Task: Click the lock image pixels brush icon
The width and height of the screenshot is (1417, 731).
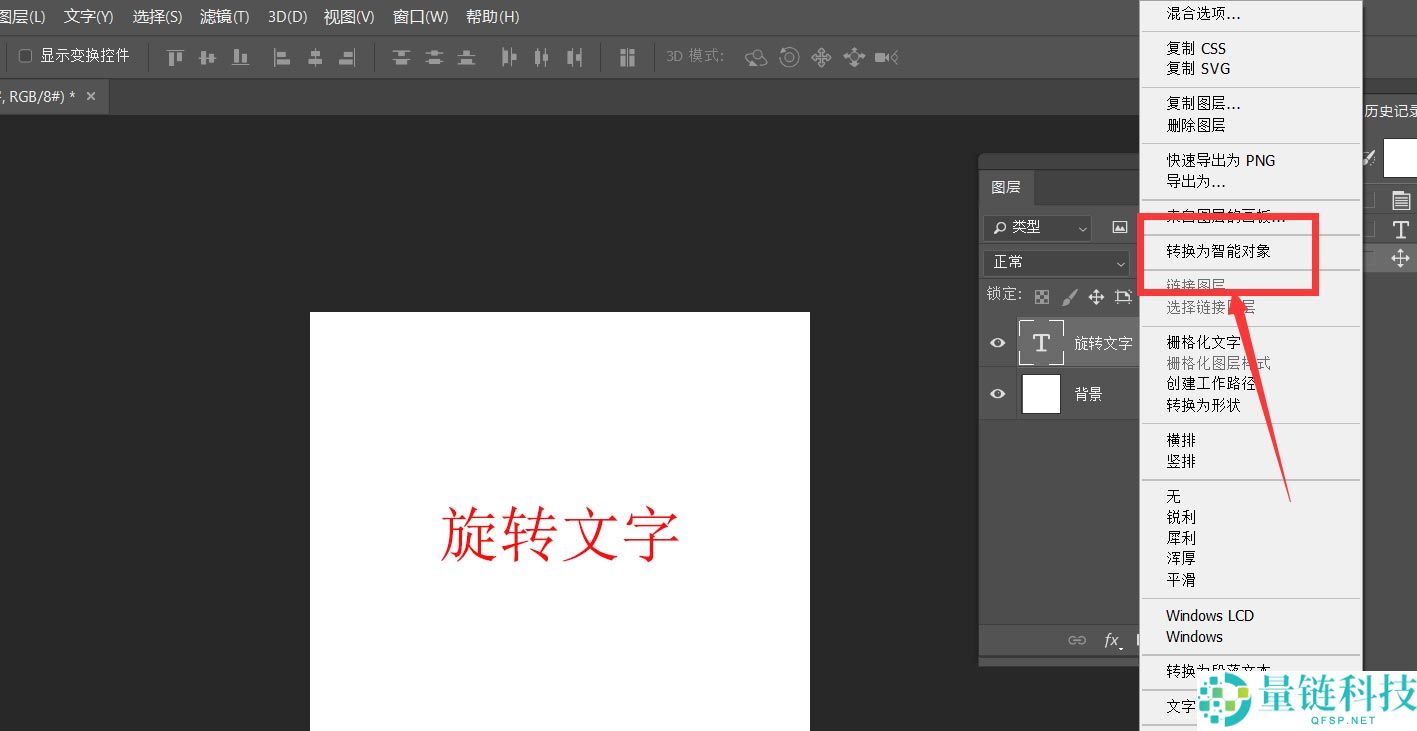Action: point(1069,297)
